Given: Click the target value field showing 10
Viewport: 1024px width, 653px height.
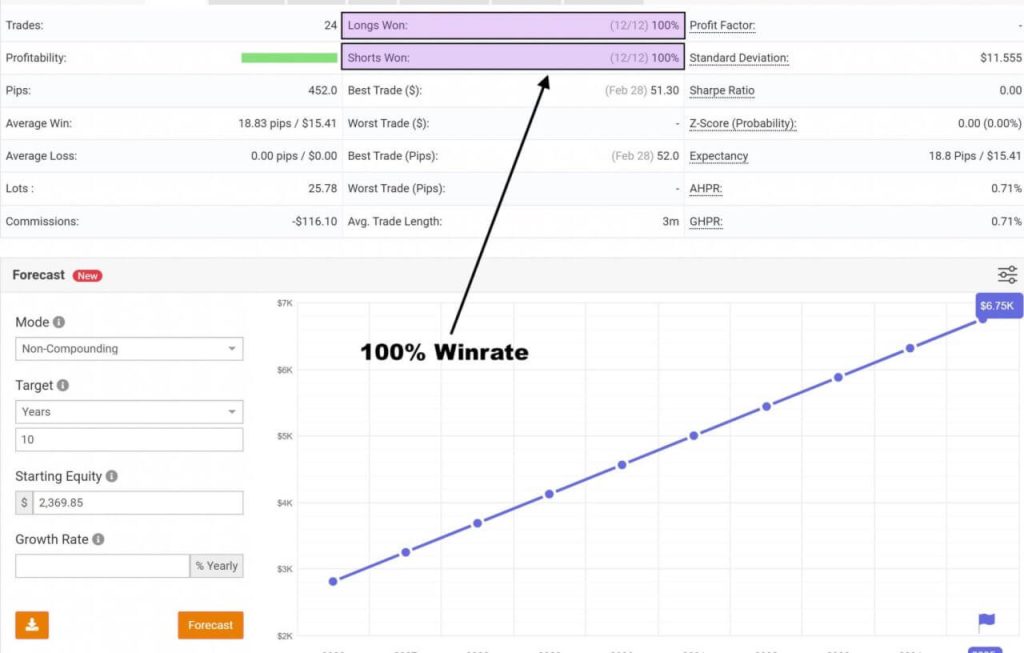Looking at the screenshot, I should point(129,440).
